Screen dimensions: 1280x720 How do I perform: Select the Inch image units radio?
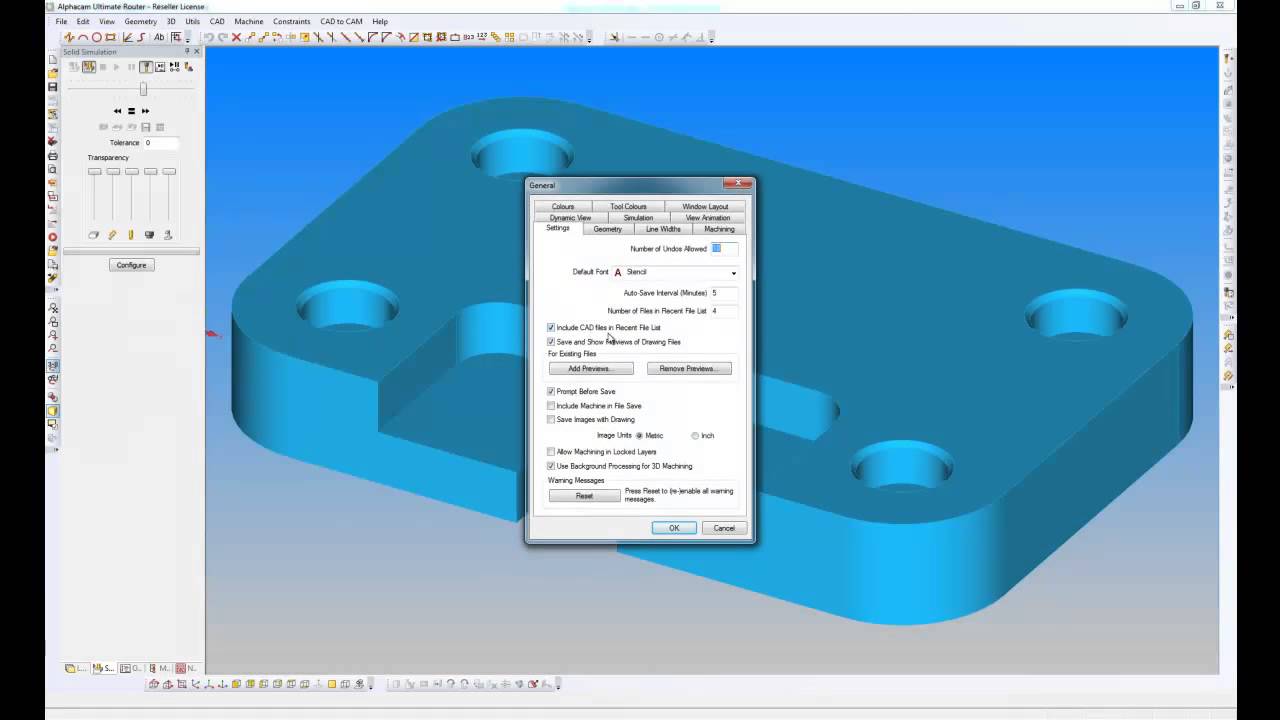tap(695, 436)
